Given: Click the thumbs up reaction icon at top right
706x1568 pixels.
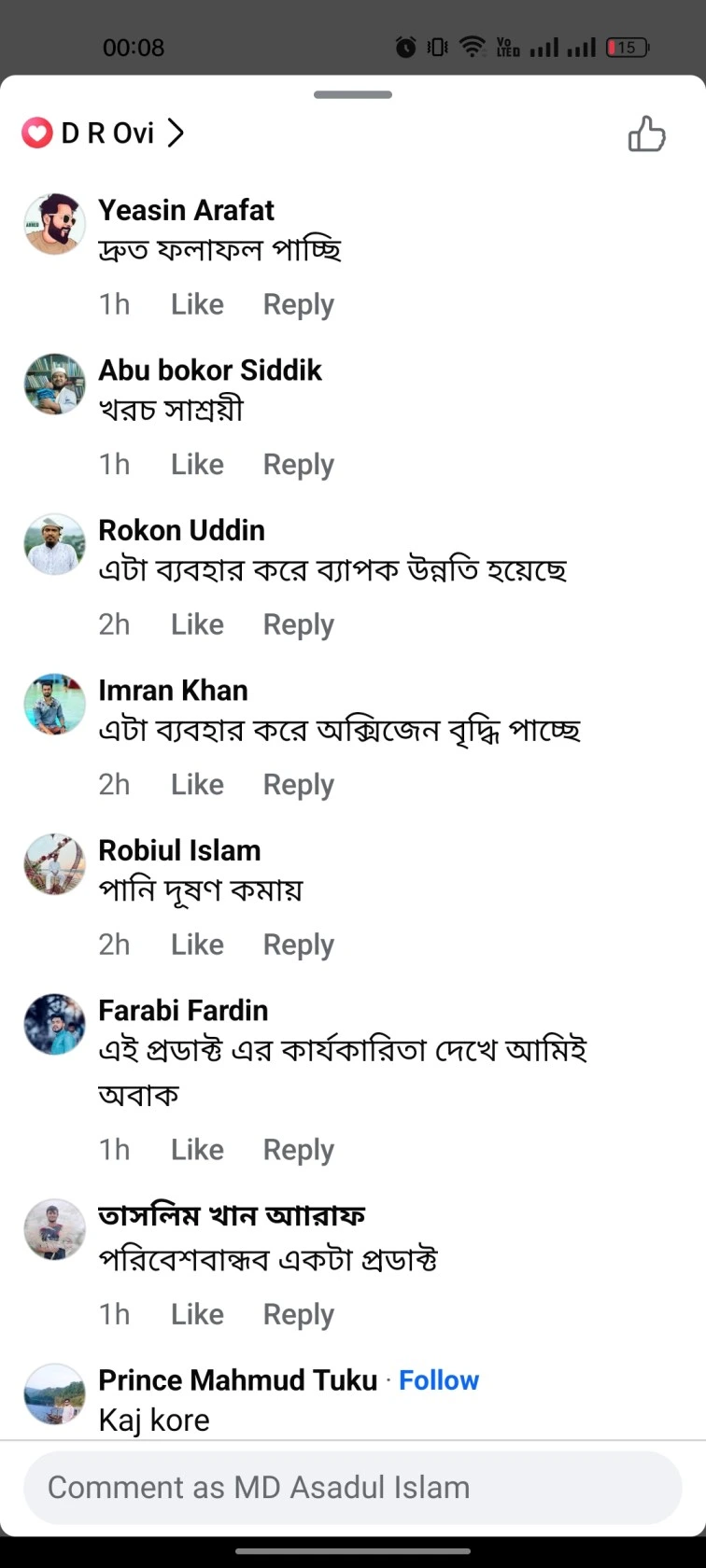Looking at the screenshot, I should (647, 134).
